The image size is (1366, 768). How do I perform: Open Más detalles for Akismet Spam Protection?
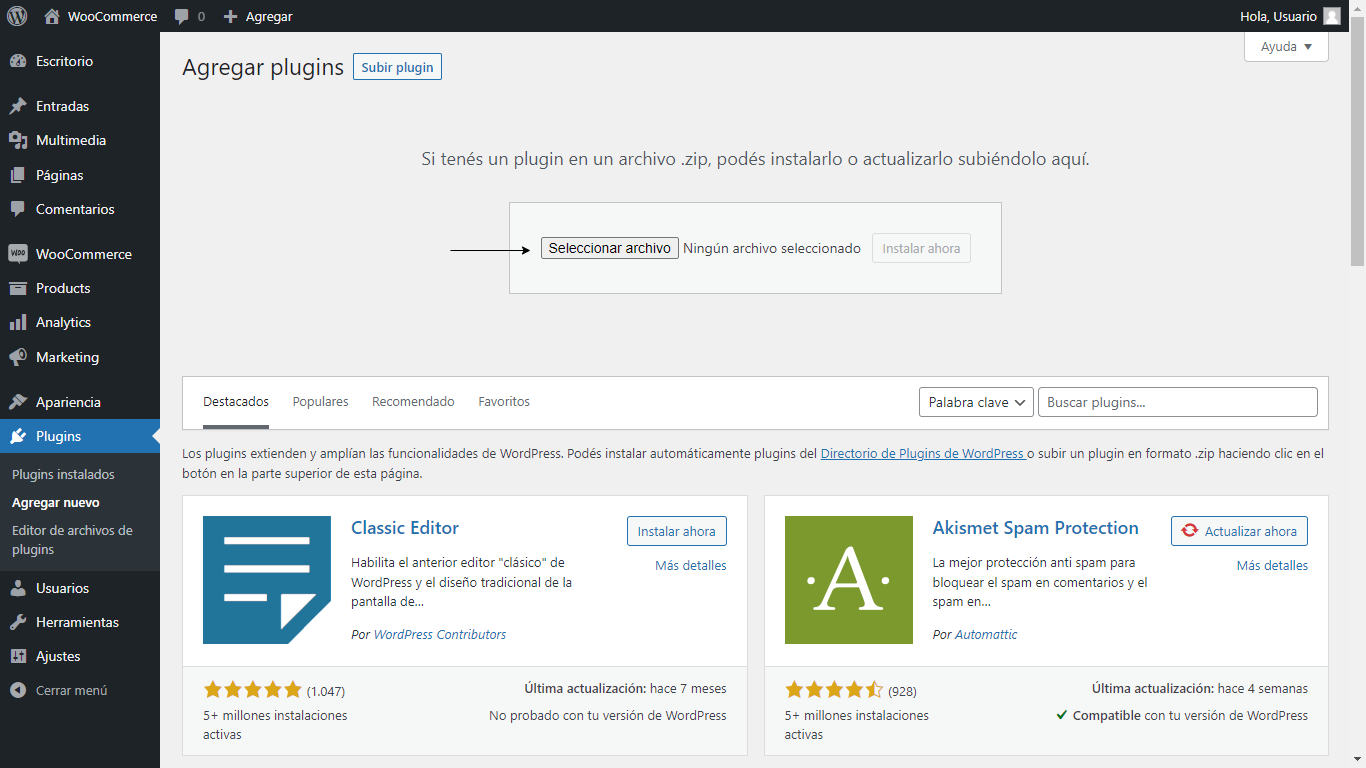point(1272,565)
